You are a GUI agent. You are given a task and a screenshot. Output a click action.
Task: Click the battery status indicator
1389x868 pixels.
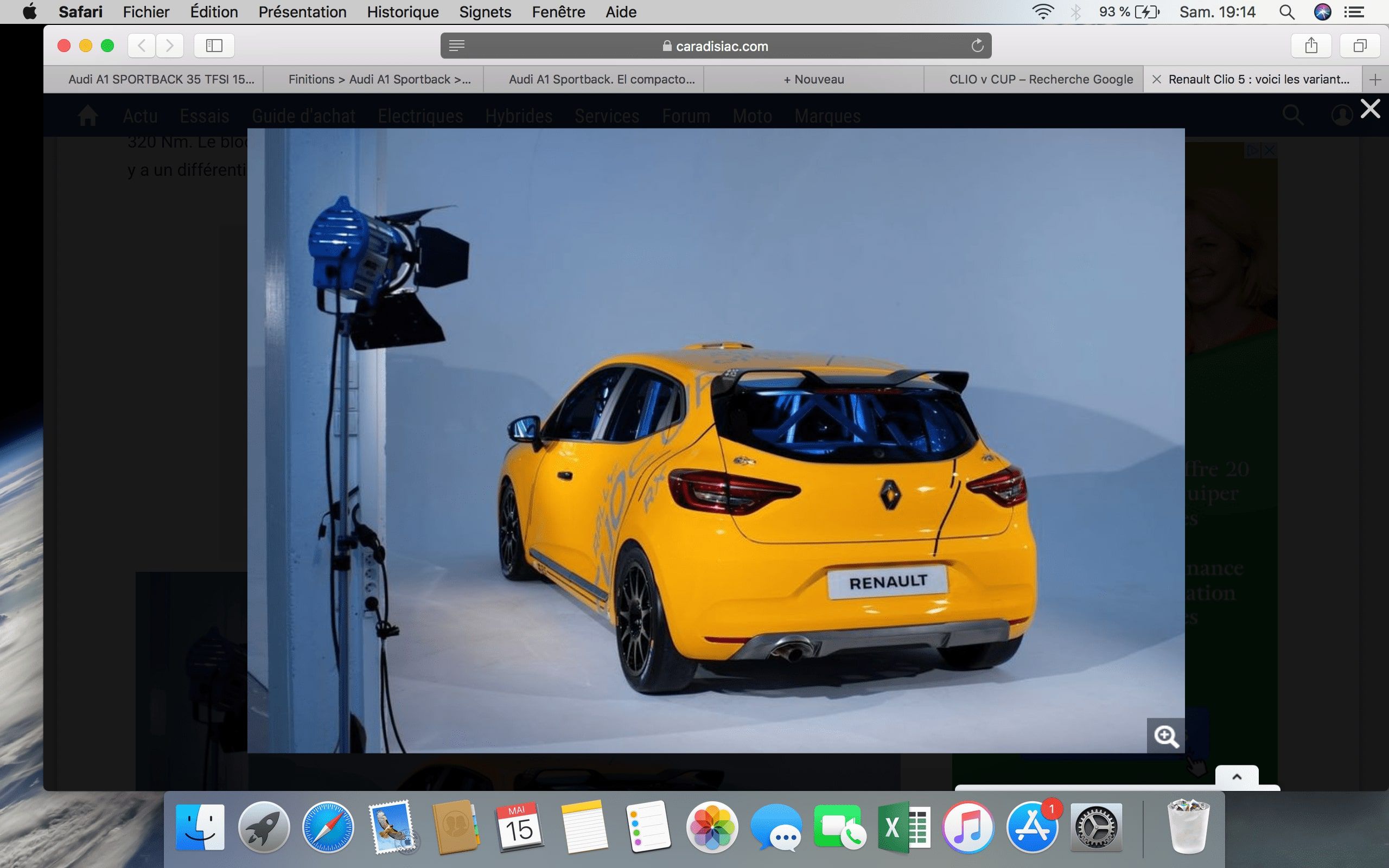[x=1130, y=11]
